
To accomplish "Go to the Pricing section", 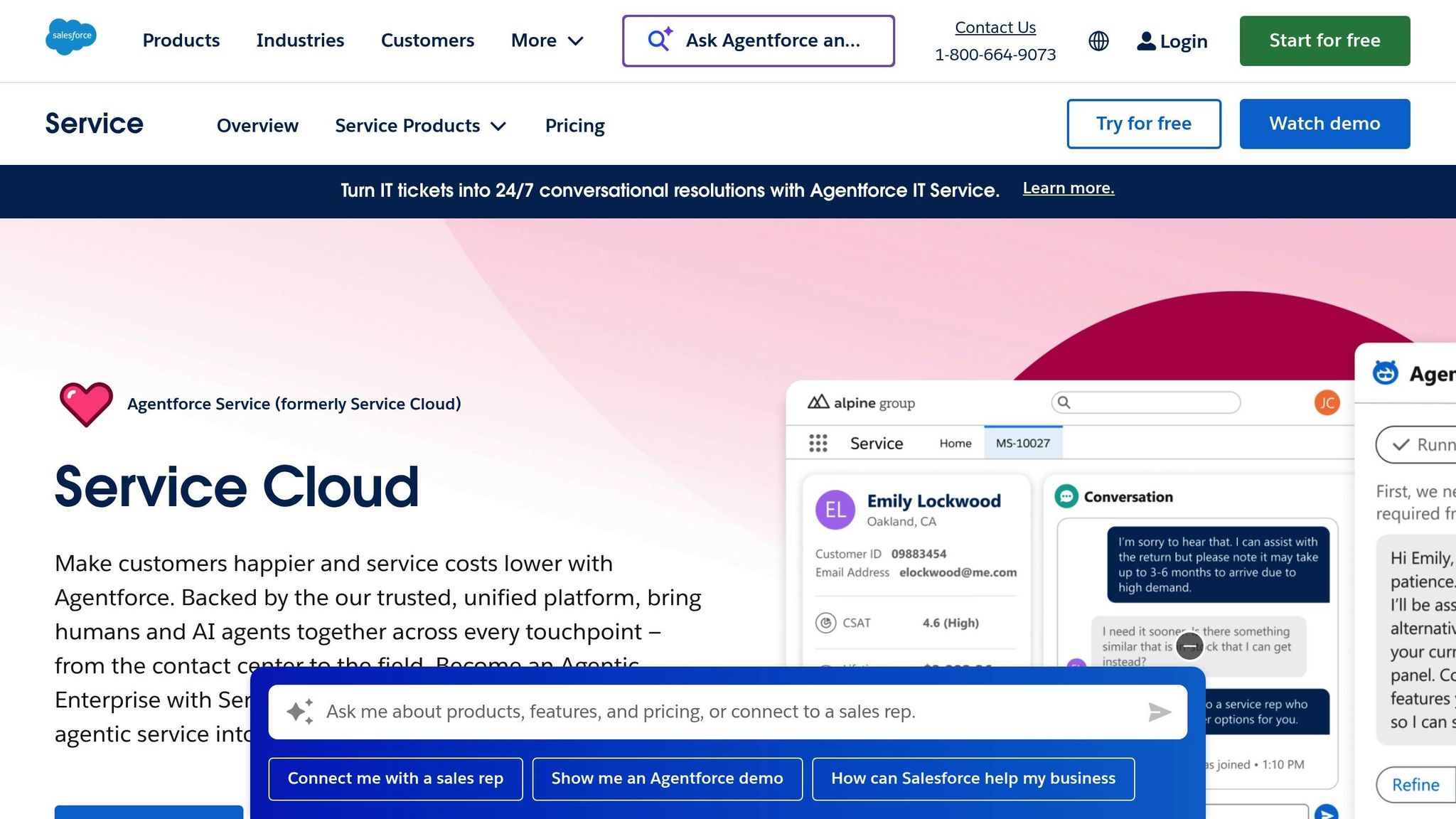I will 574,125.
